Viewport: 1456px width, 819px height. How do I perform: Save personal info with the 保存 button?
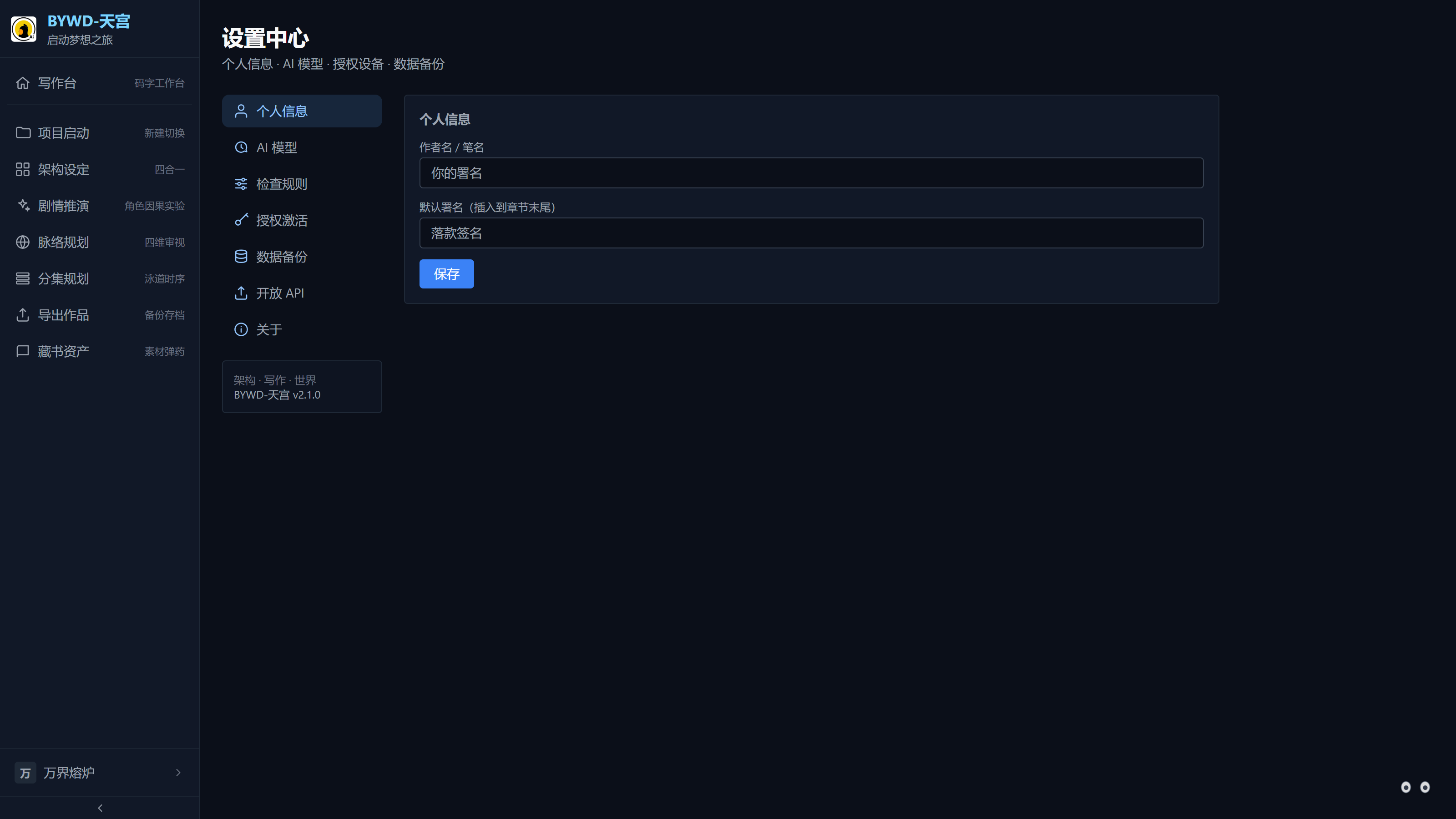coord(446,274)
